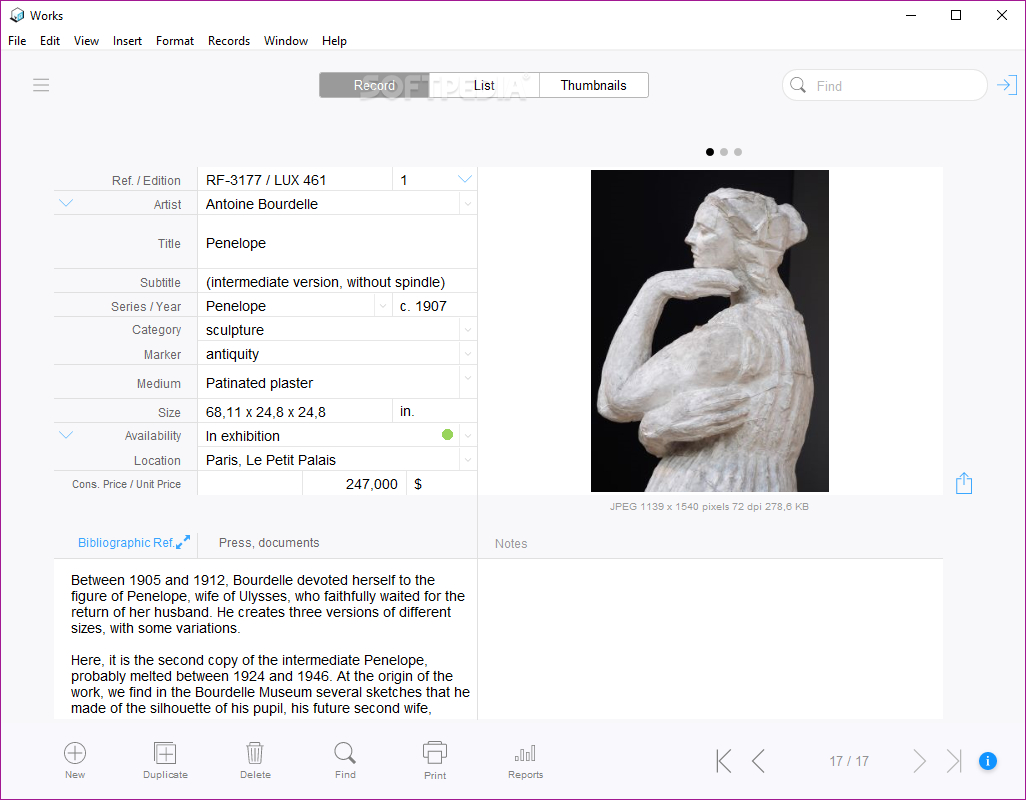The height and width of the screenshot is (800, 1026).
Task: Create a New record
Action: (75, 760)
